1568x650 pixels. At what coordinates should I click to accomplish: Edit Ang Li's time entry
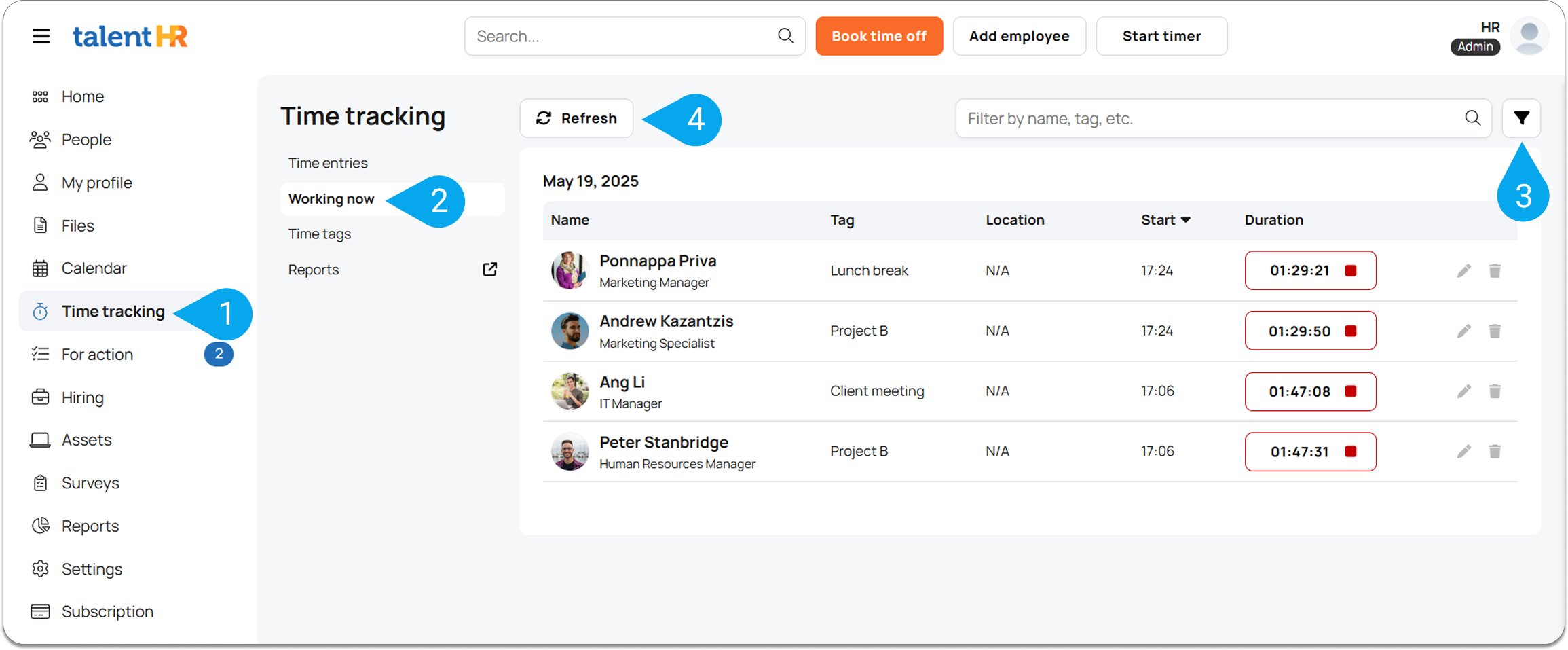click(1463, 391)
